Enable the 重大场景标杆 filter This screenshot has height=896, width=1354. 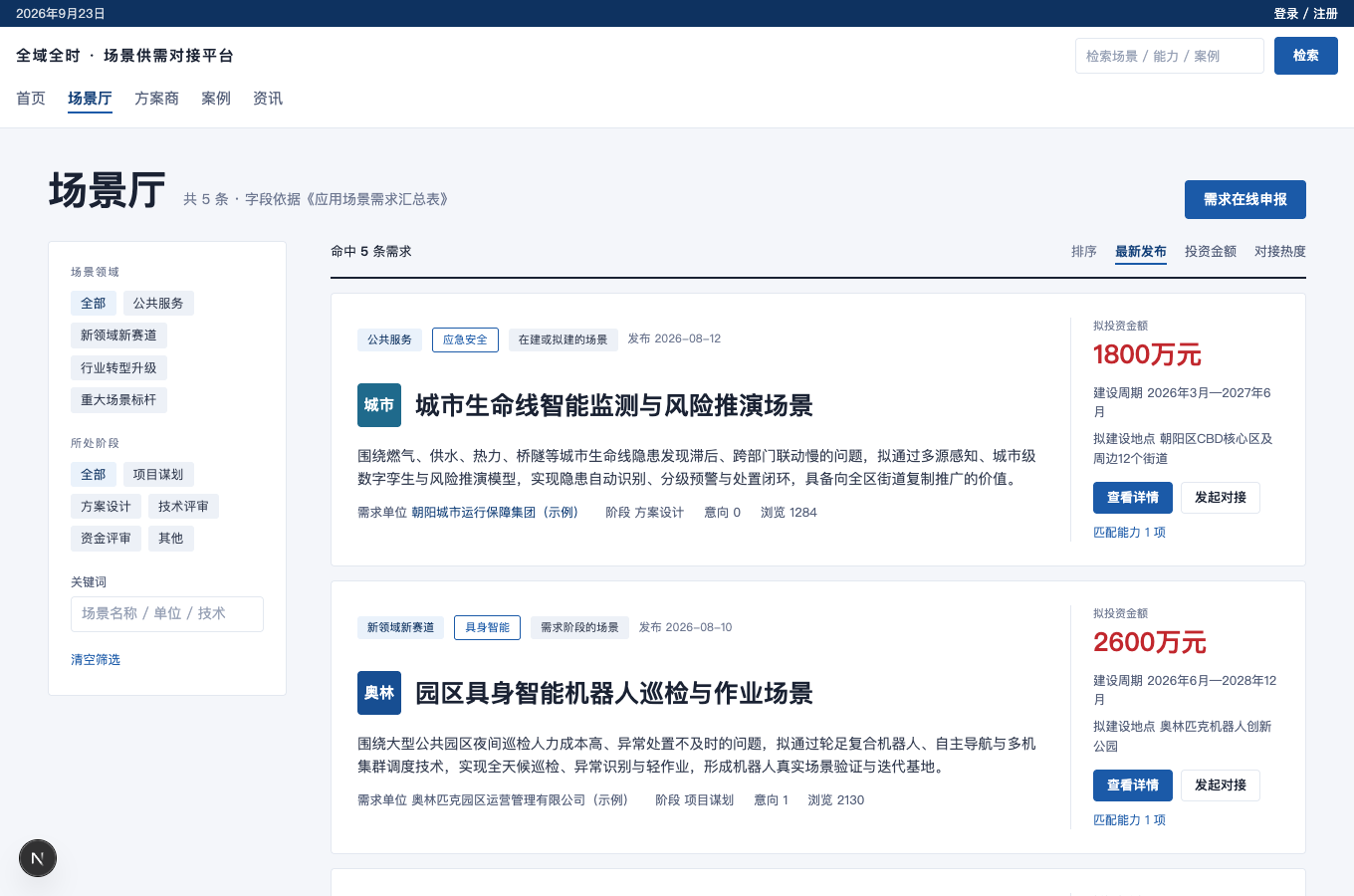pyautogui.click(x=118, y=400)
